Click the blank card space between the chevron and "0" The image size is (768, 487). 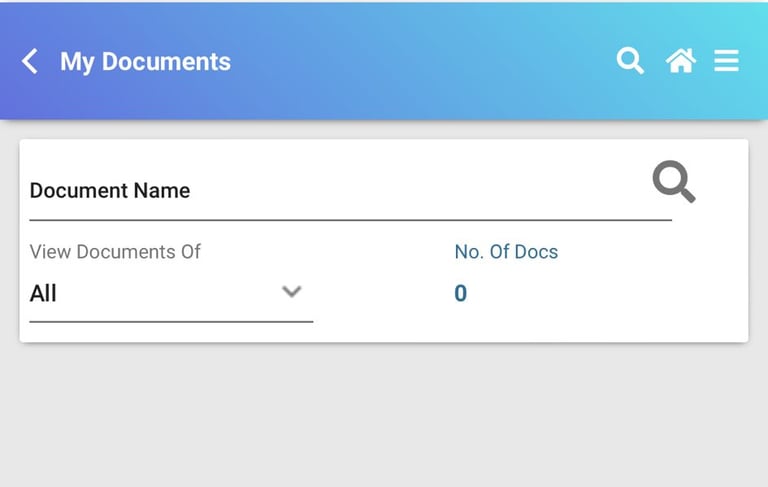pos(380,293)
